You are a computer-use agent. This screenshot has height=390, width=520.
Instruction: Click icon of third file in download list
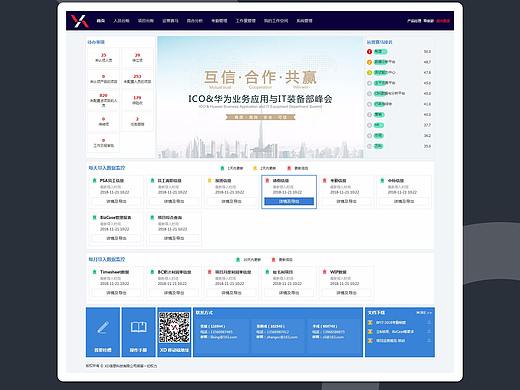[x=370, y=341]
